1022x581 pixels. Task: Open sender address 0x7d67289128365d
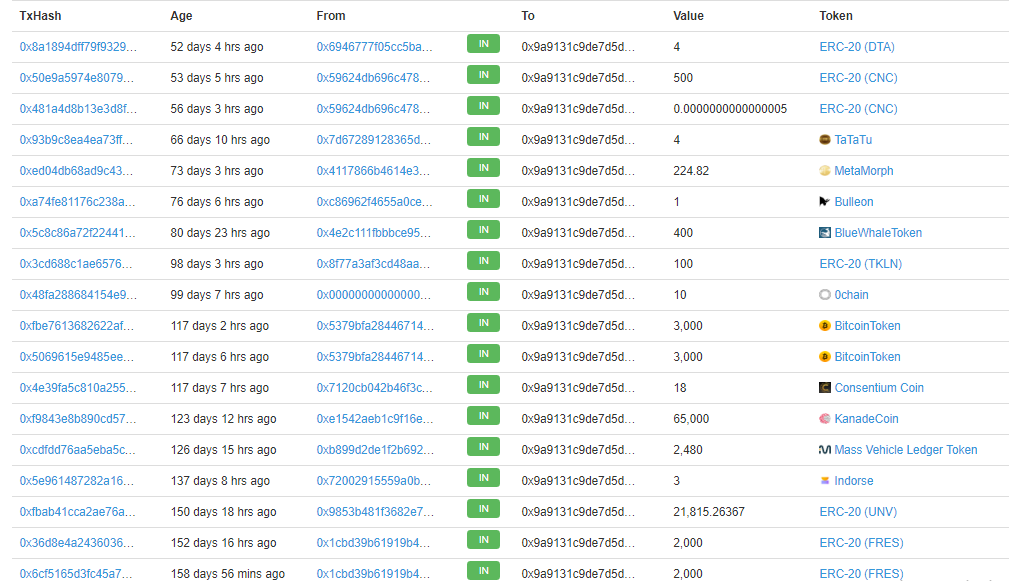pos(373,140)
